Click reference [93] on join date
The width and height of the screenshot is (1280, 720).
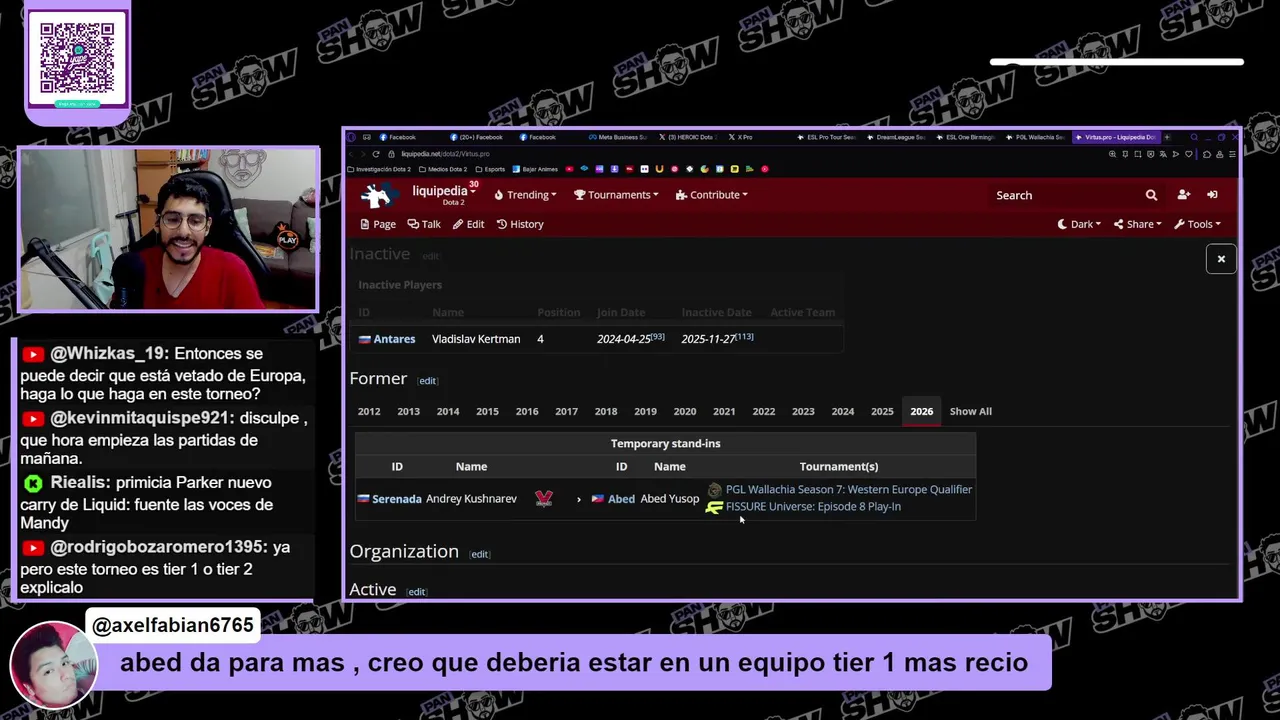point(657,337)
